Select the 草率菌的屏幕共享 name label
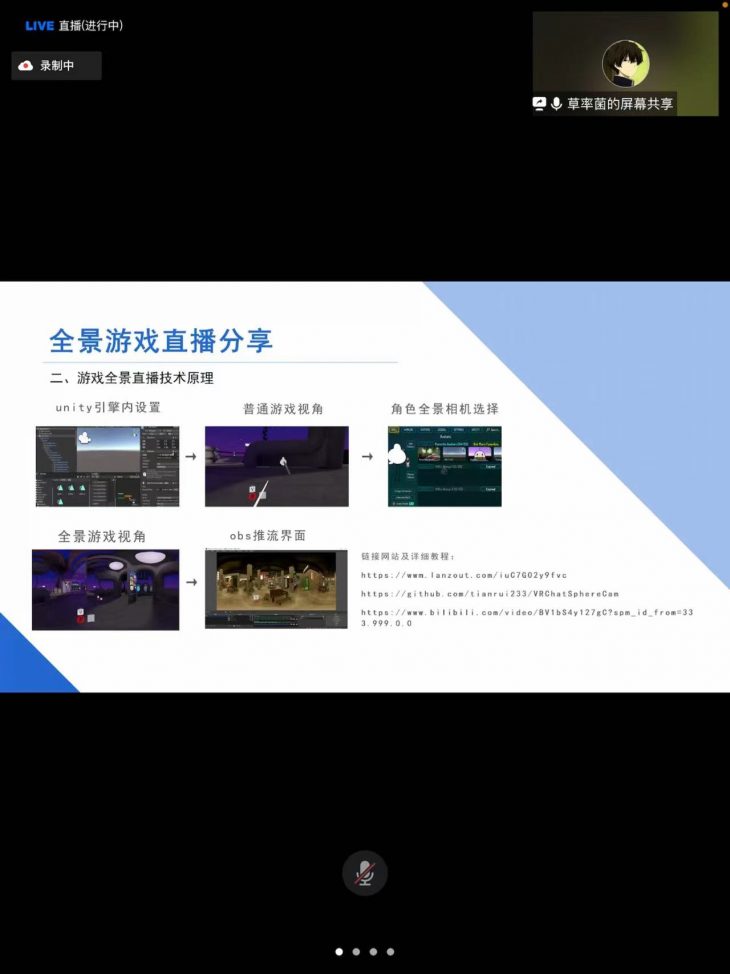This screenshot has width=730, height=974. tap(620, 104)
